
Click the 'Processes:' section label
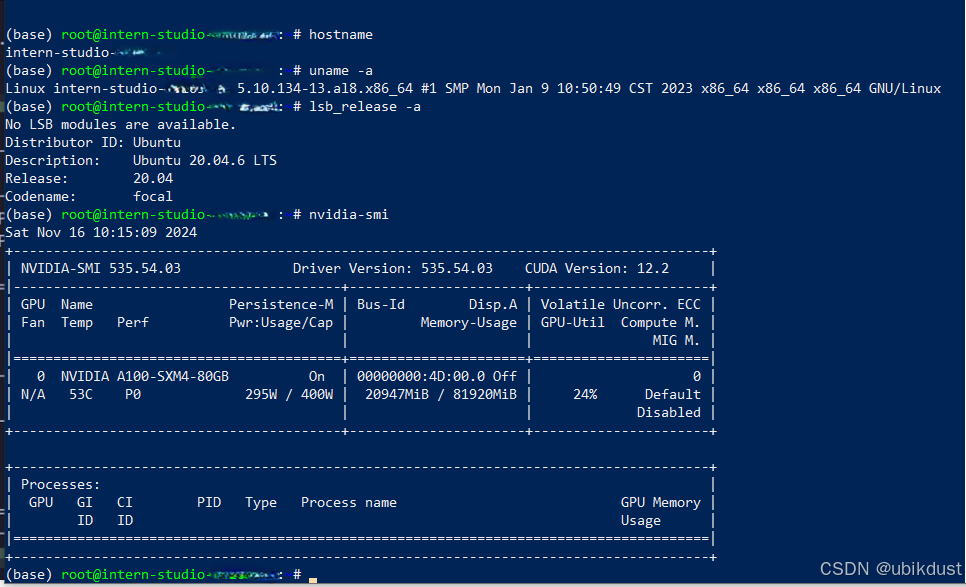[60, 485]
